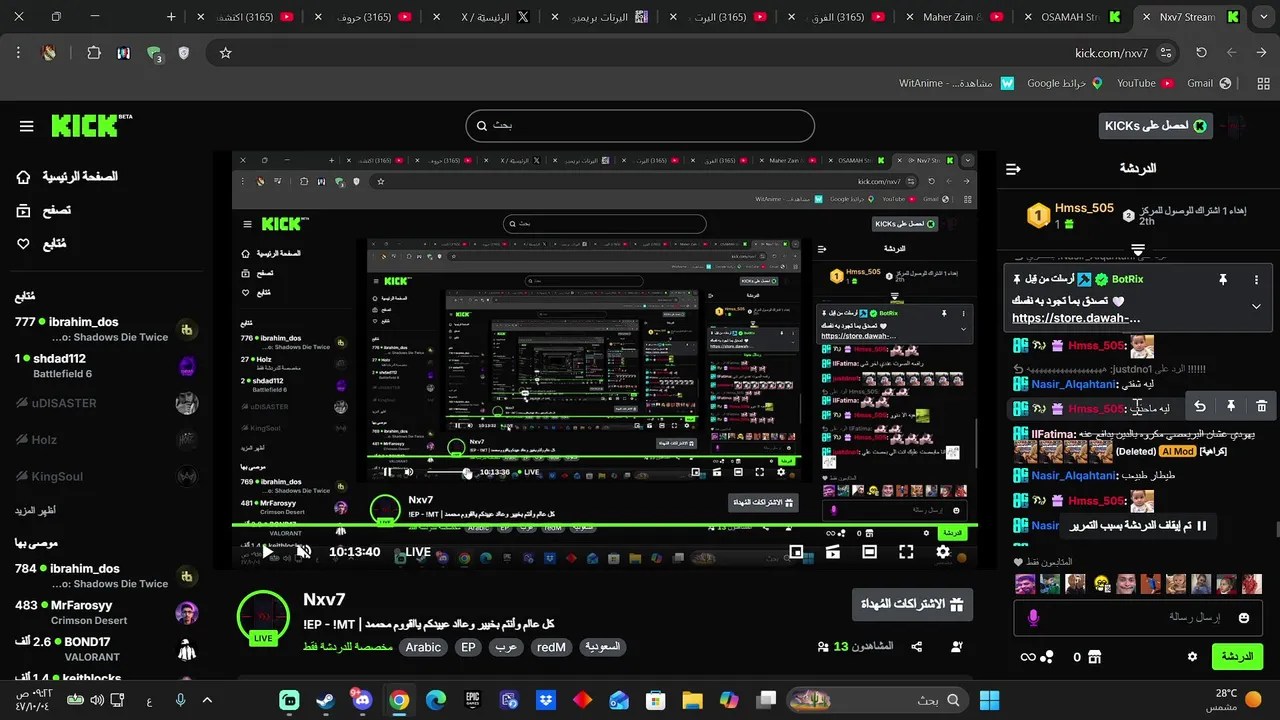Share the Nxv7 stream

pyautogui.click(x=917, y=647)
